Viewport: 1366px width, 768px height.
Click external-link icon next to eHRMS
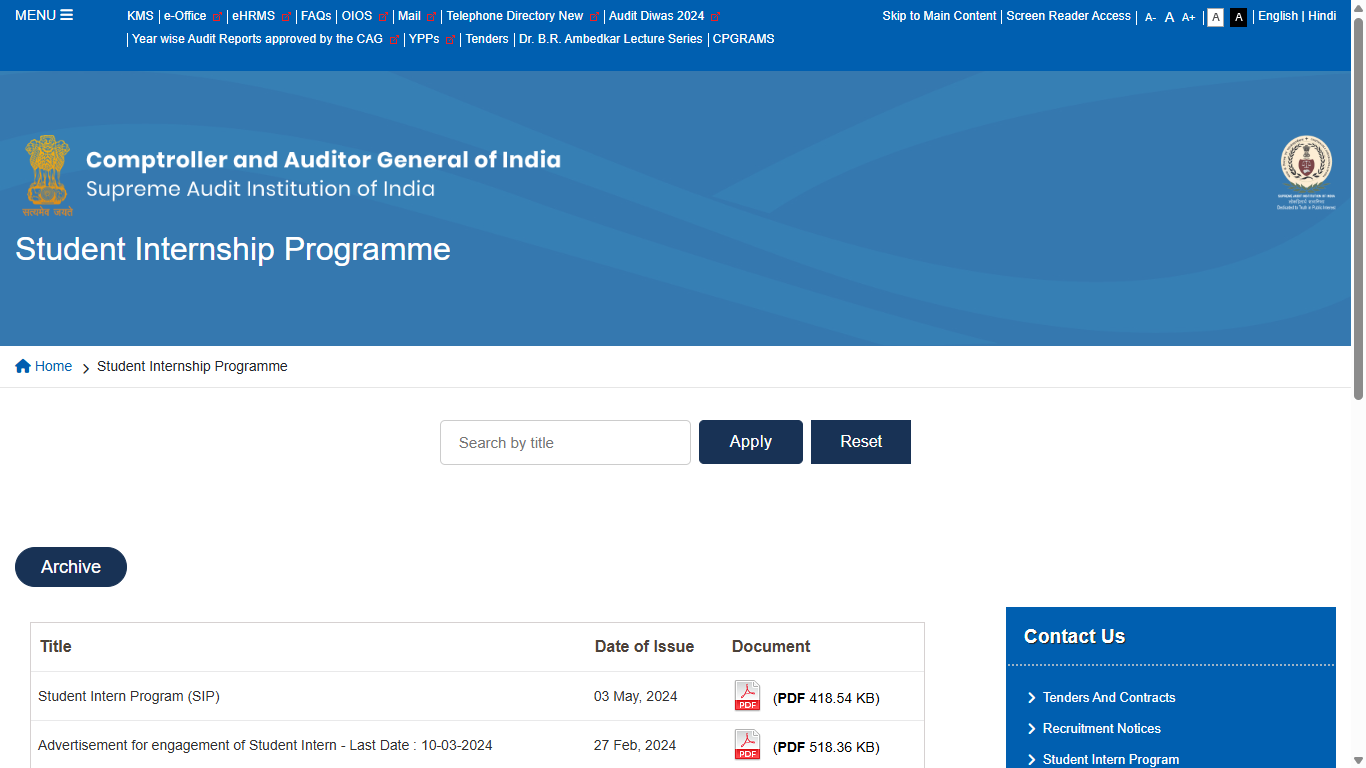[x=286, y=17]
